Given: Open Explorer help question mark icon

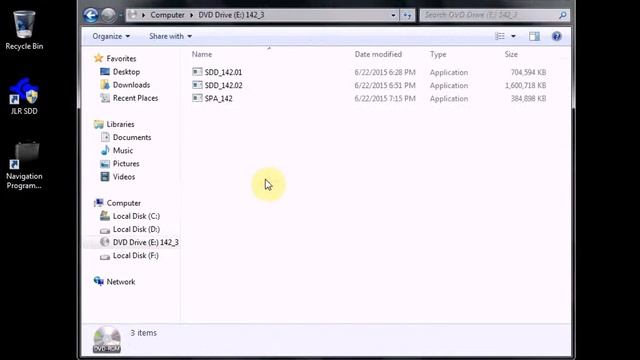Looking at the screenshot, I should pos(556,36).
